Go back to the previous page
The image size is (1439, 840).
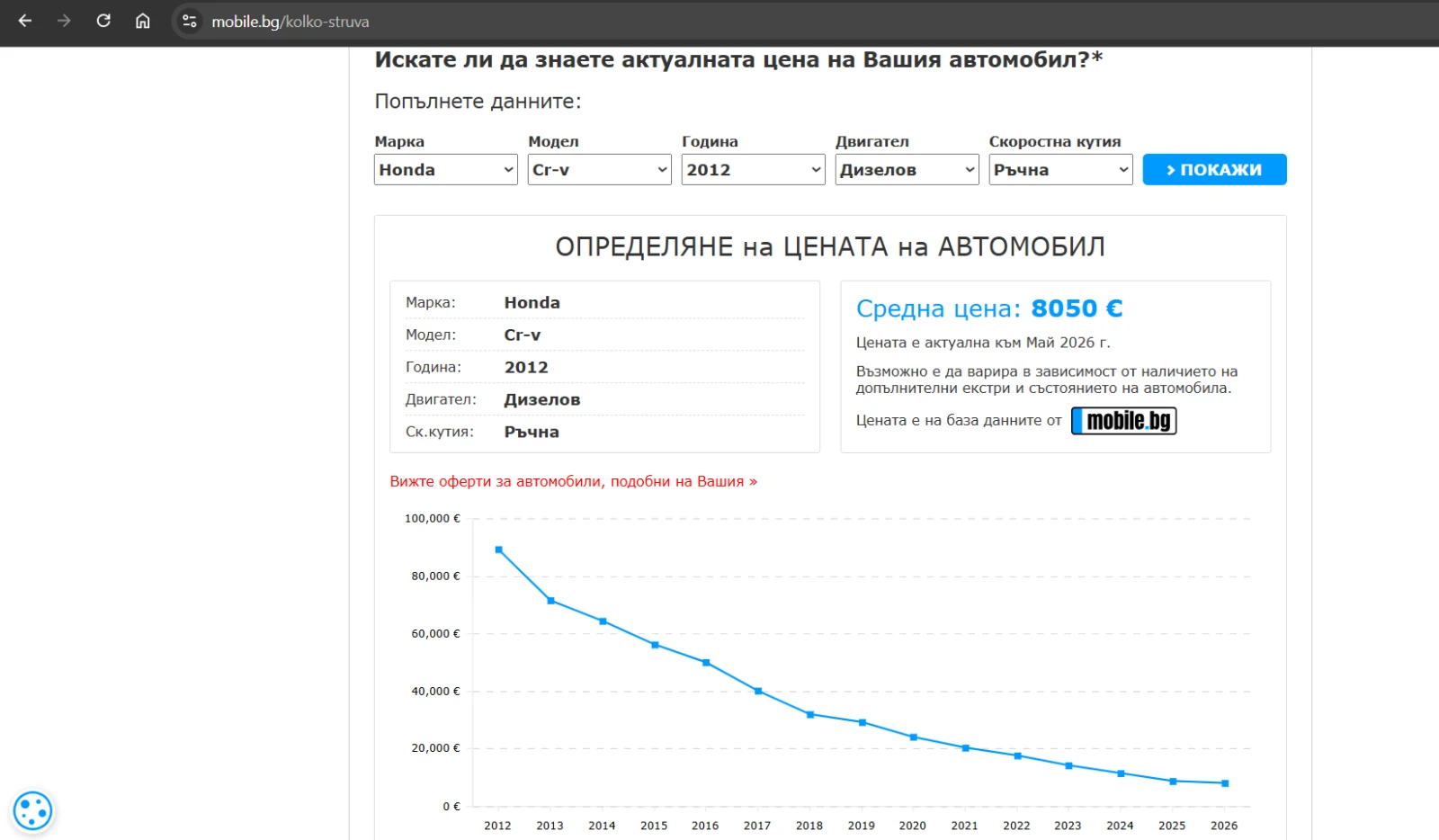25,21
